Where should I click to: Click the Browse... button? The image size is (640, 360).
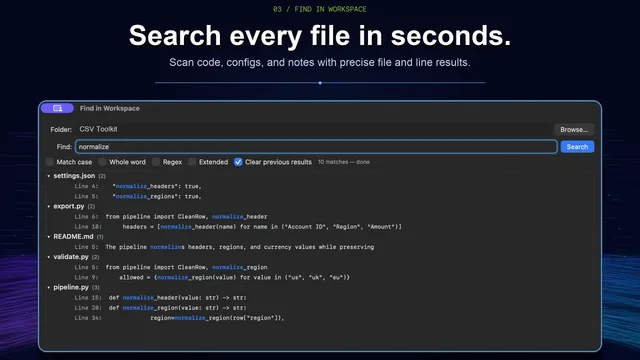[574, 129]
